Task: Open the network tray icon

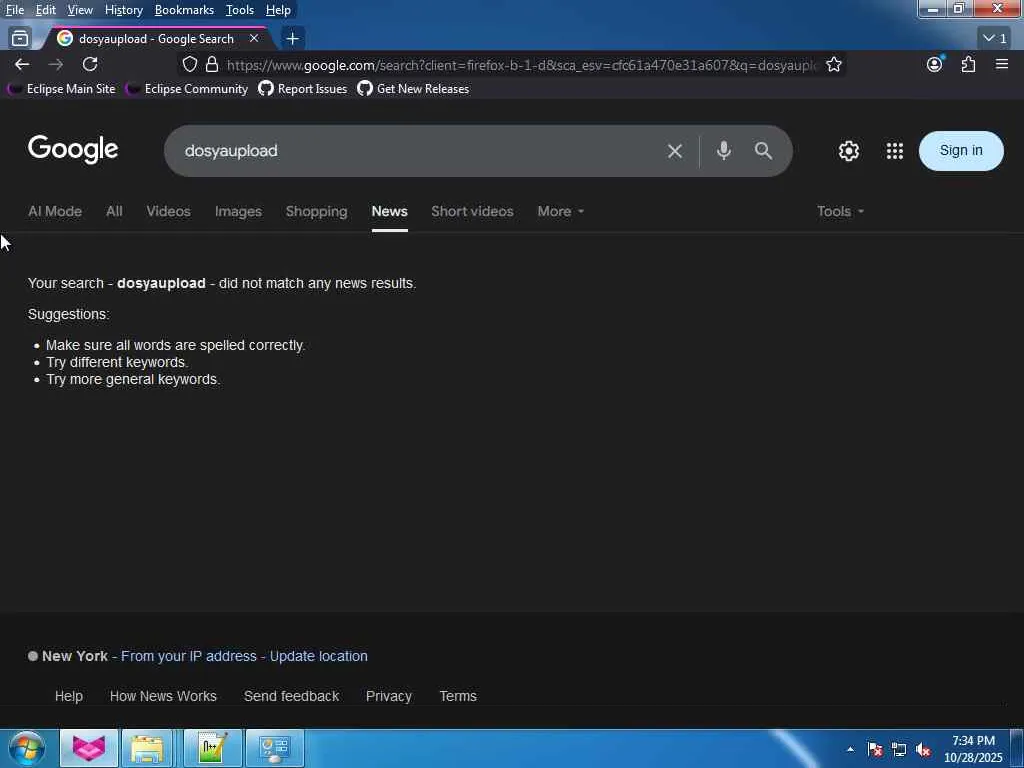Action: 899,749
